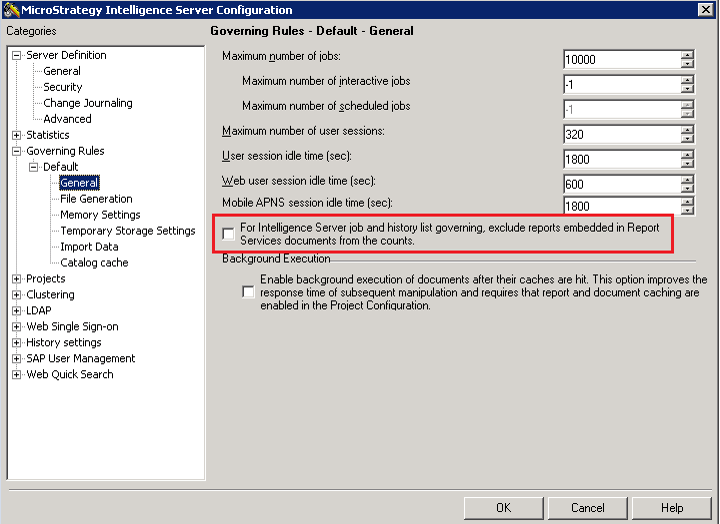Expand the LDAP tree node
This screenshot has width=720, height=524.
click(x=17, y=311)
